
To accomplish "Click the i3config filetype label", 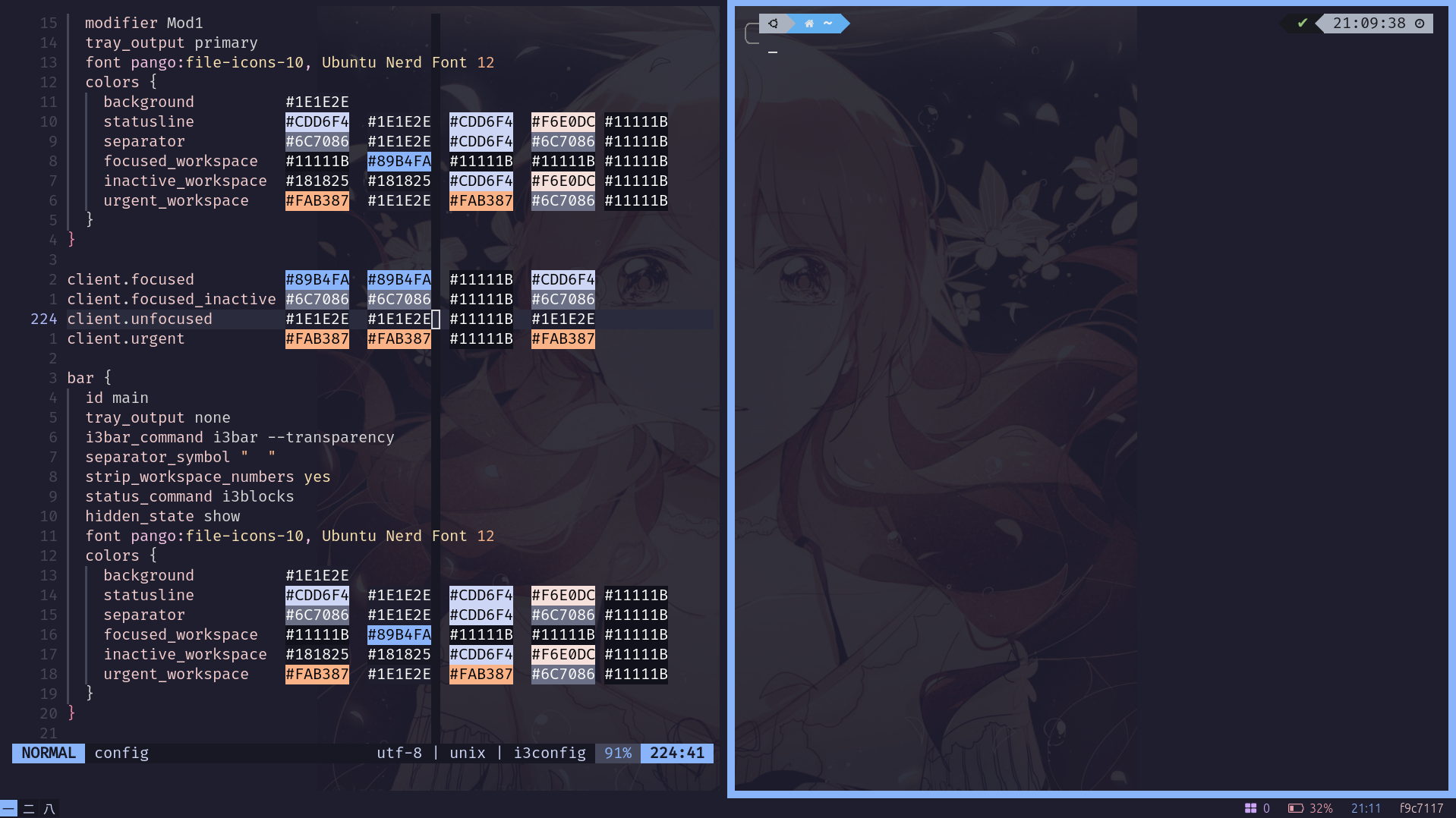I will (x=550, y=753).
